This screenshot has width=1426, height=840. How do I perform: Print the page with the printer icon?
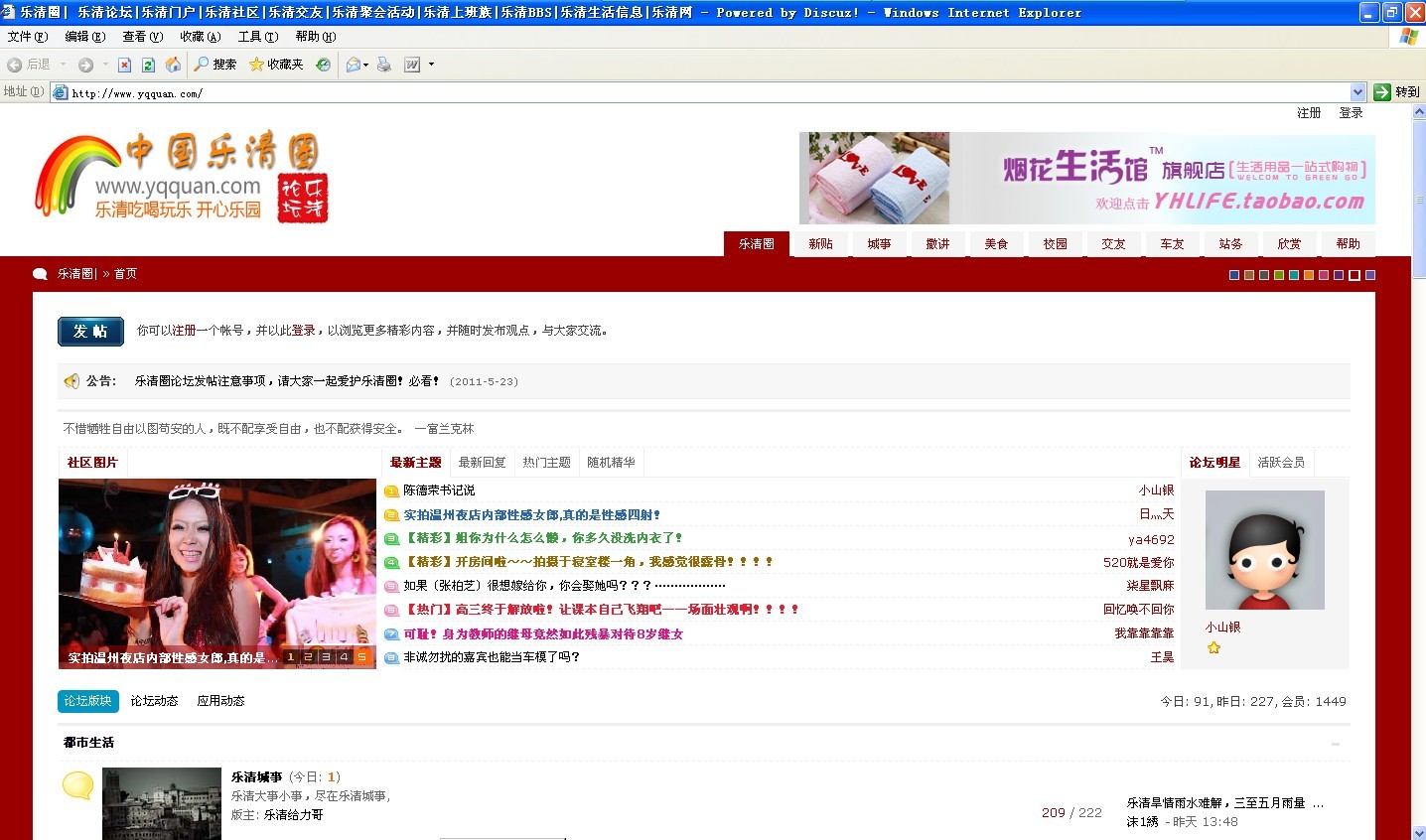click(x=383, y=65)
